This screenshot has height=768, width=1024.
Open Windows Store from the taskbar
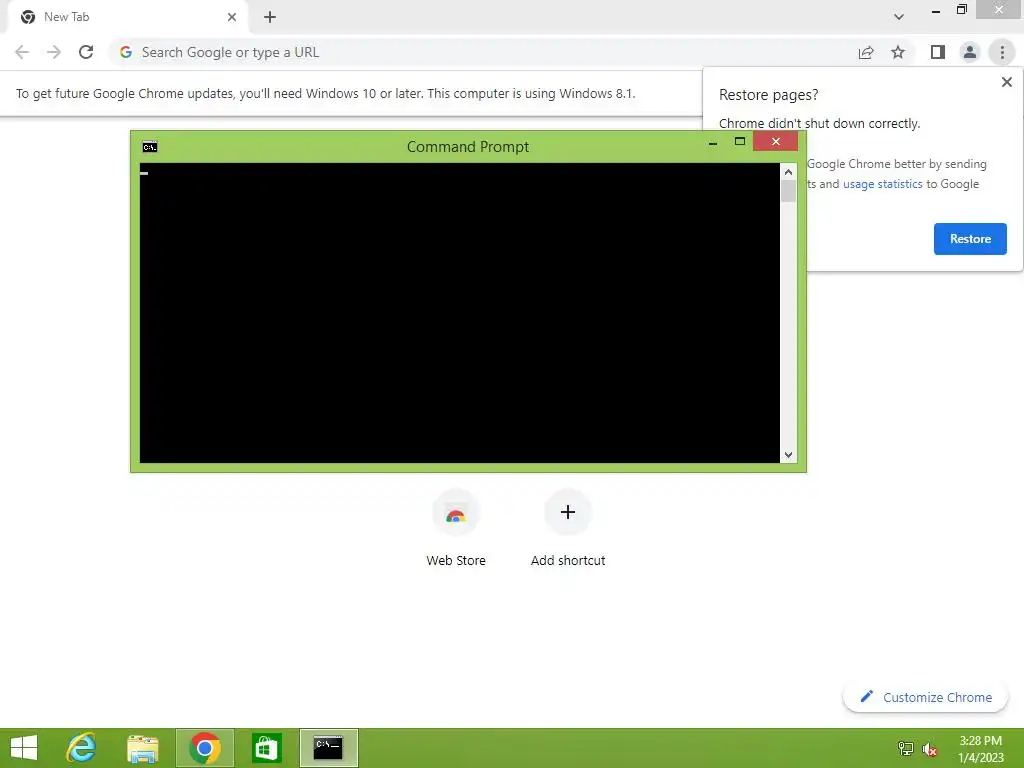(x=266, y=748)
